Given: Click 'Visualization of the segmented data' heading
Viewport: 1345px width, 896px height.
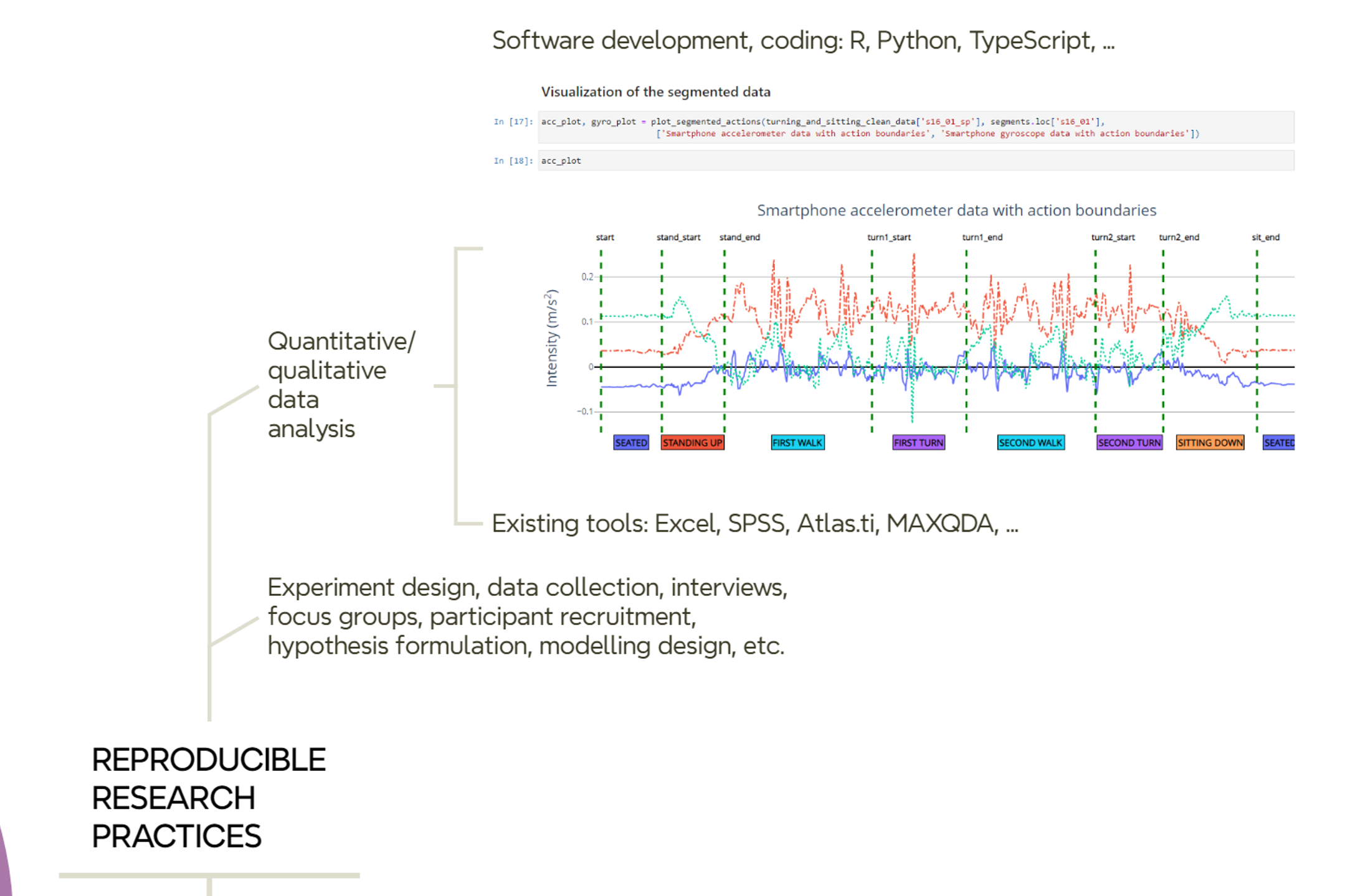Looking at the screenshot, I should pyautogui.click(x=655, y=92).
